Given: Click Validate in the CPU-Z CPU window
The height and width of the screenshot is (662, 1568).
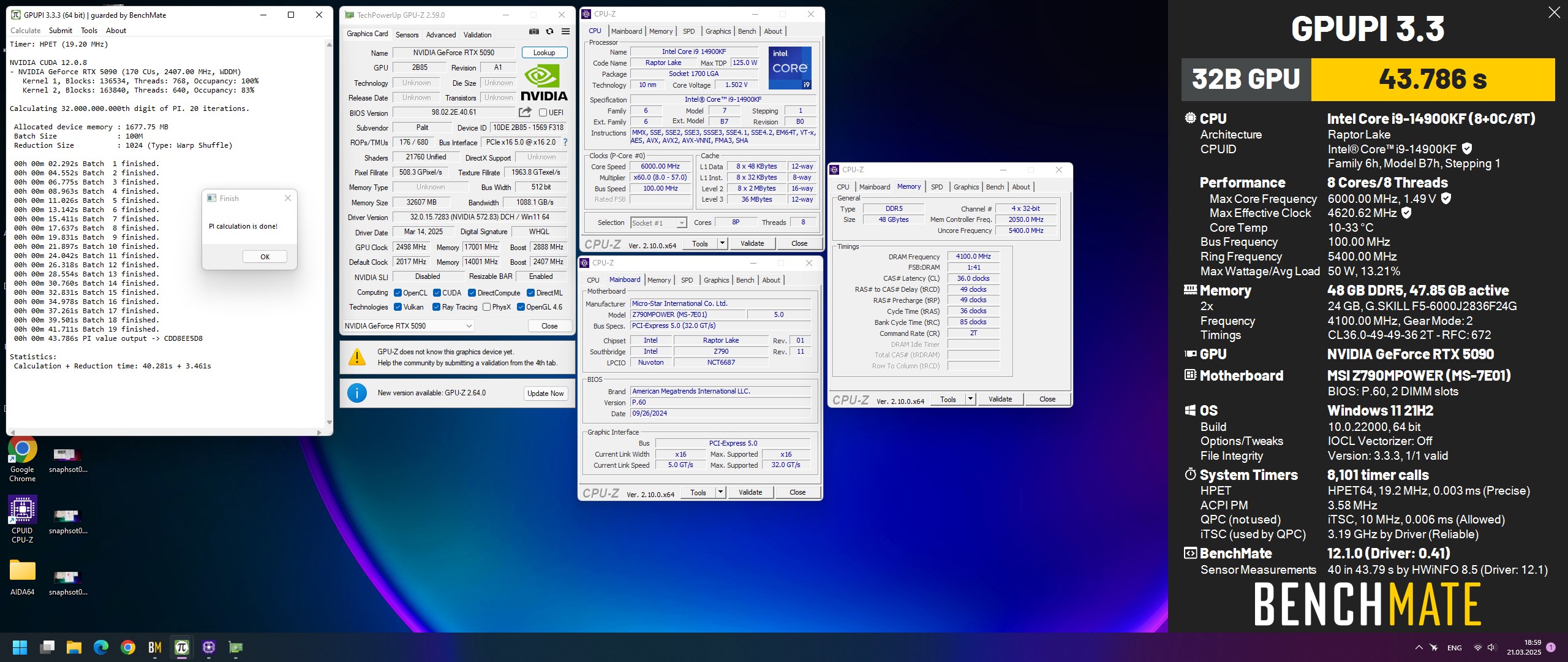Looking at the screenshot, I should pos(752,243).
